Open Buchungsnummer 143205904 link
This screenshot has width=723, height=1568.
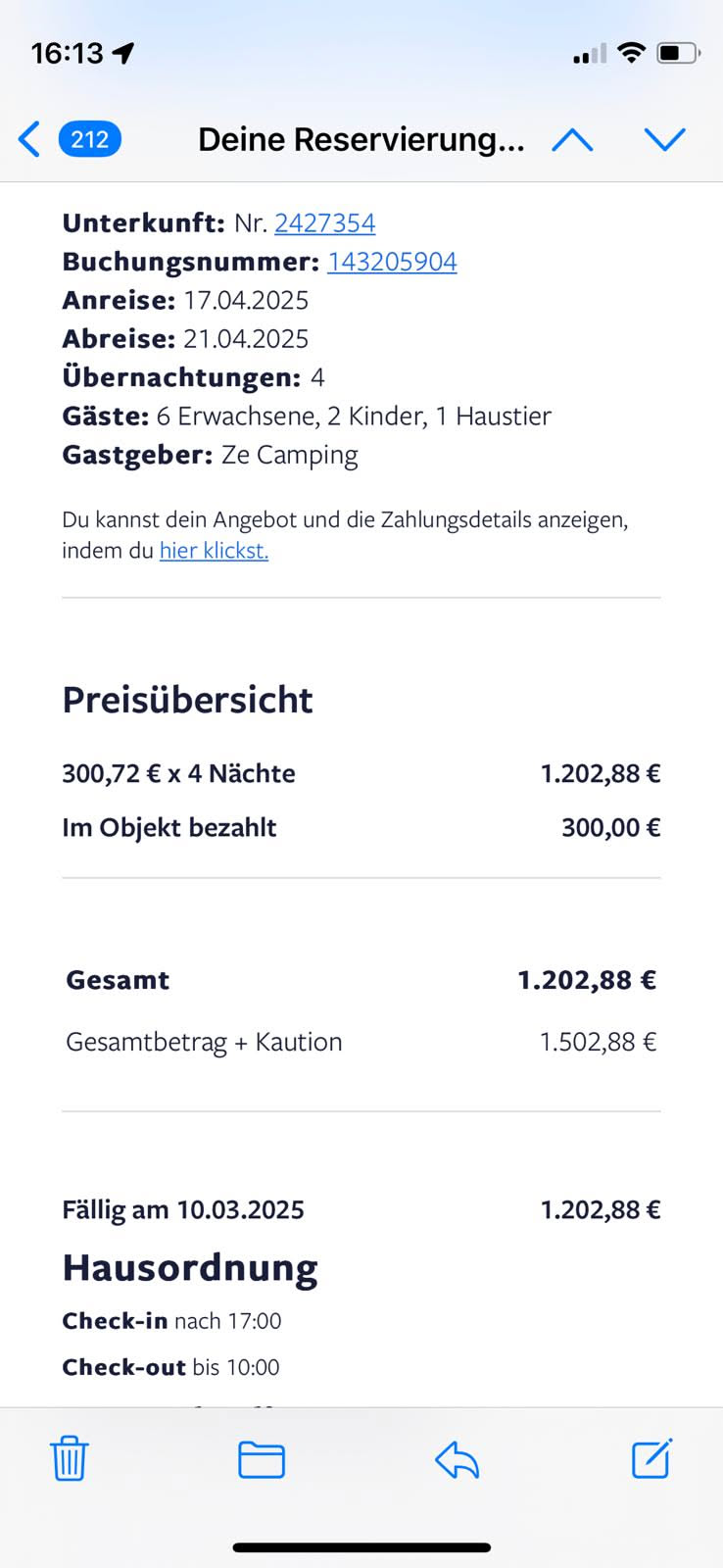tap(392, 262)
